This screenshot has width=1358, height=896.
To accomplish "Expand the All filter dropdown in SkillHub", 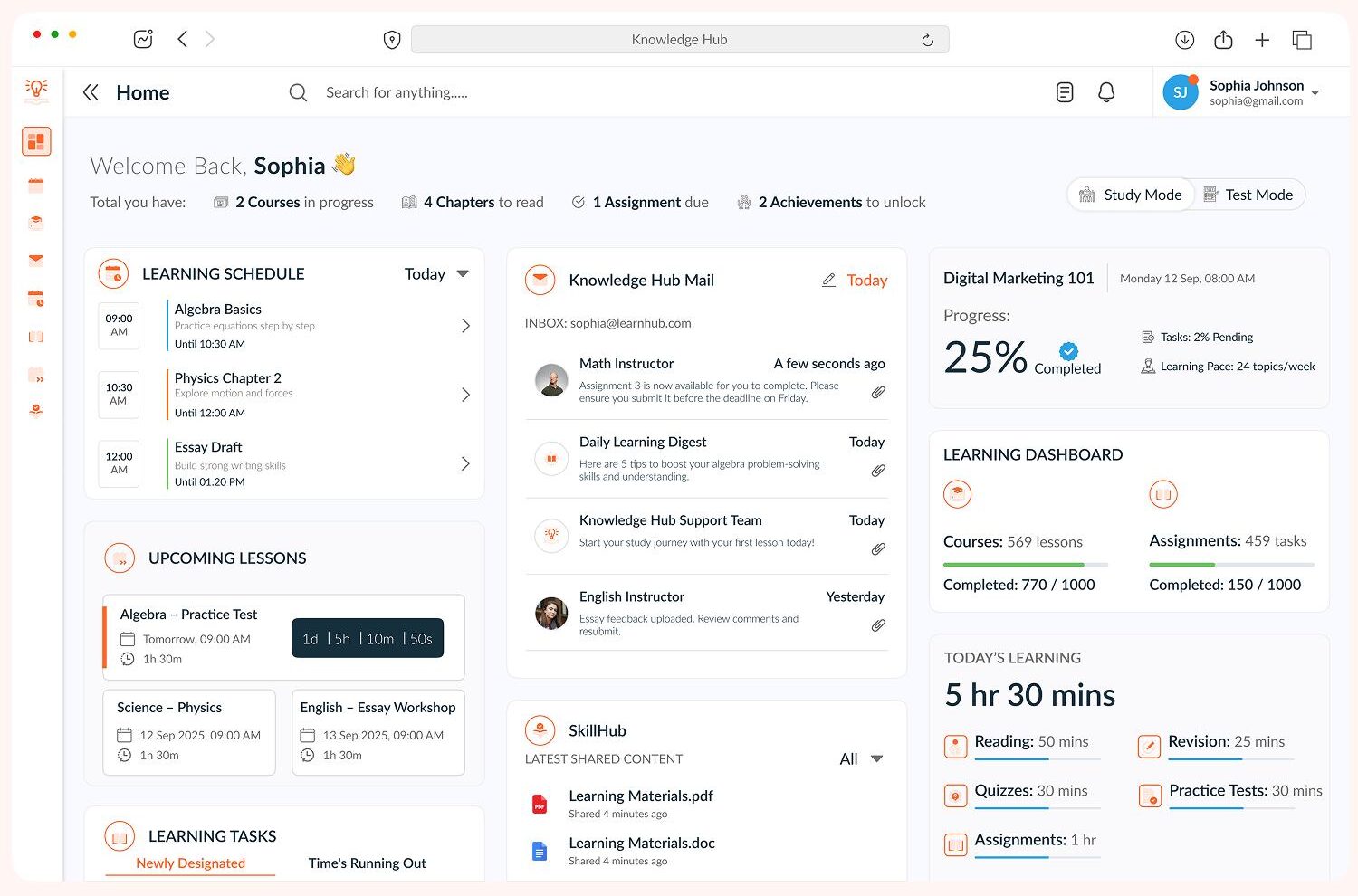I will pyautogui.click(x=861, y=759).
